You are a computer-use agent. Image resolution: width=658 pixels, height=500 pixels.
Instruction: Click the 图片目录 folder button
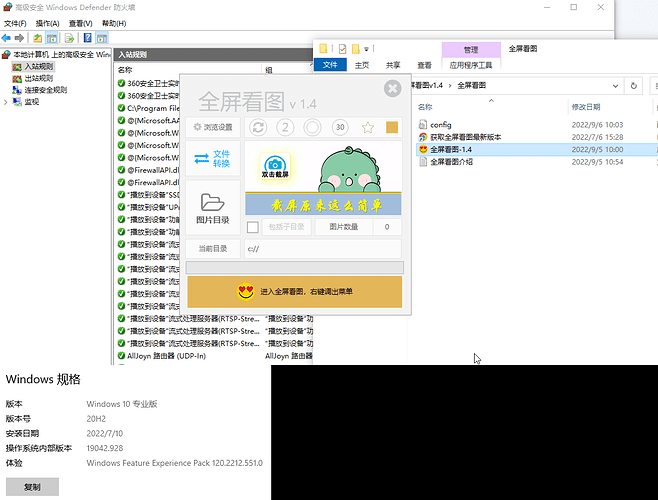[213, 208]
